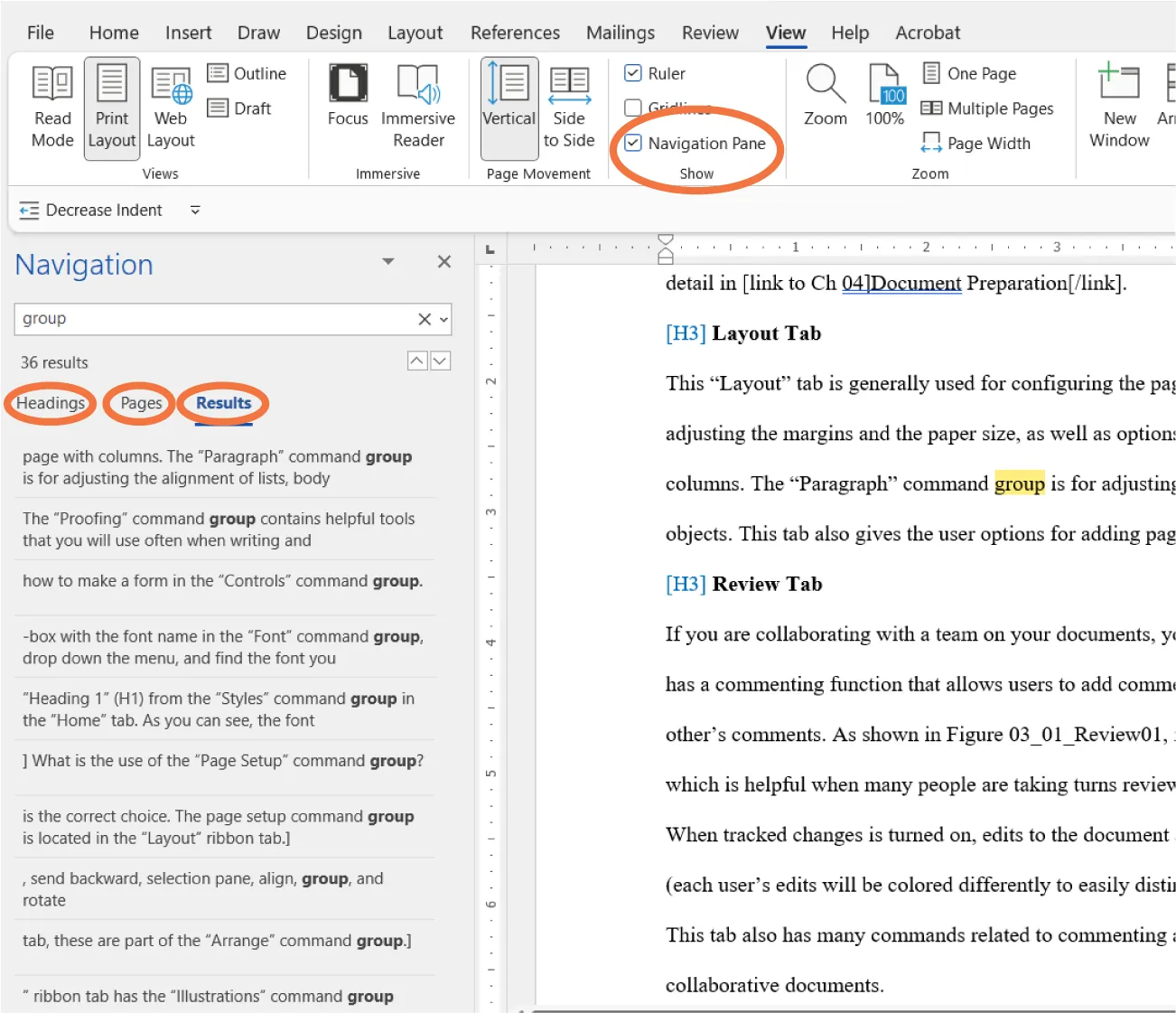The width and height of the screenshot is (1176, 1013).
Task: Expand the search options dropdown in Navigation pane
Action: click(442, 319)
